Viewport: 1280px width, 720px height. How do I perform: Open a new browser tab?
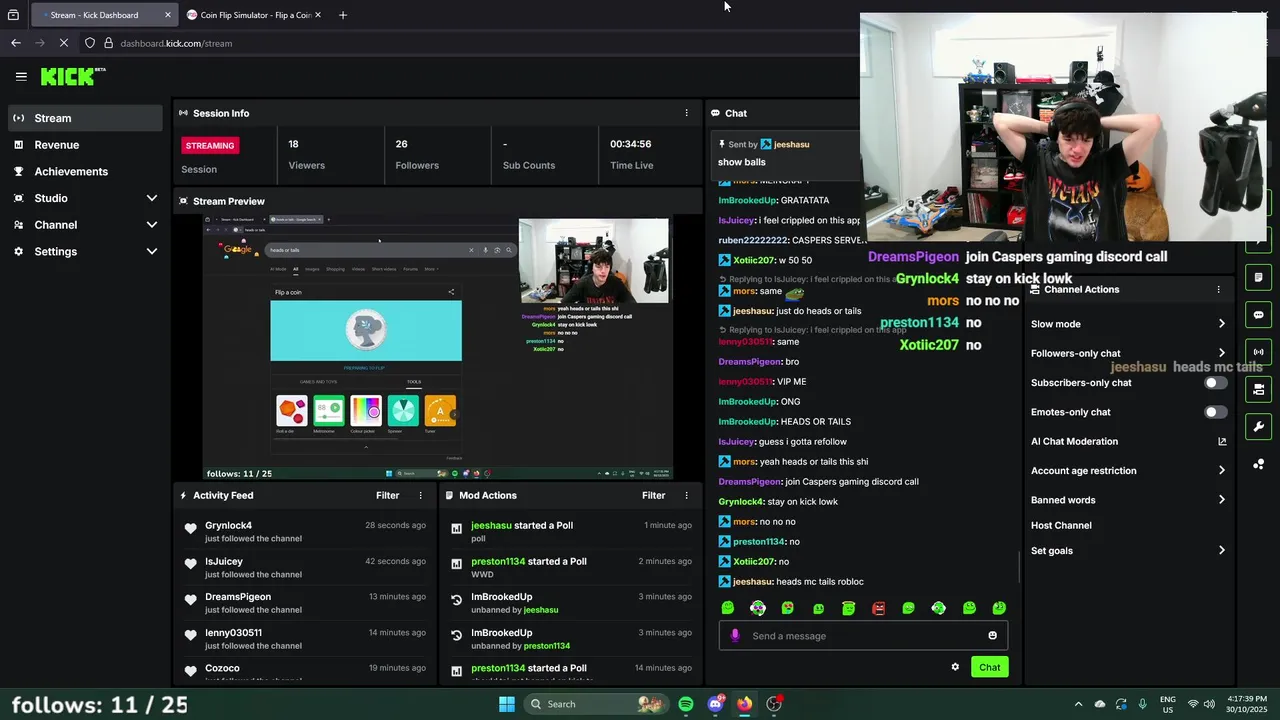343,15
